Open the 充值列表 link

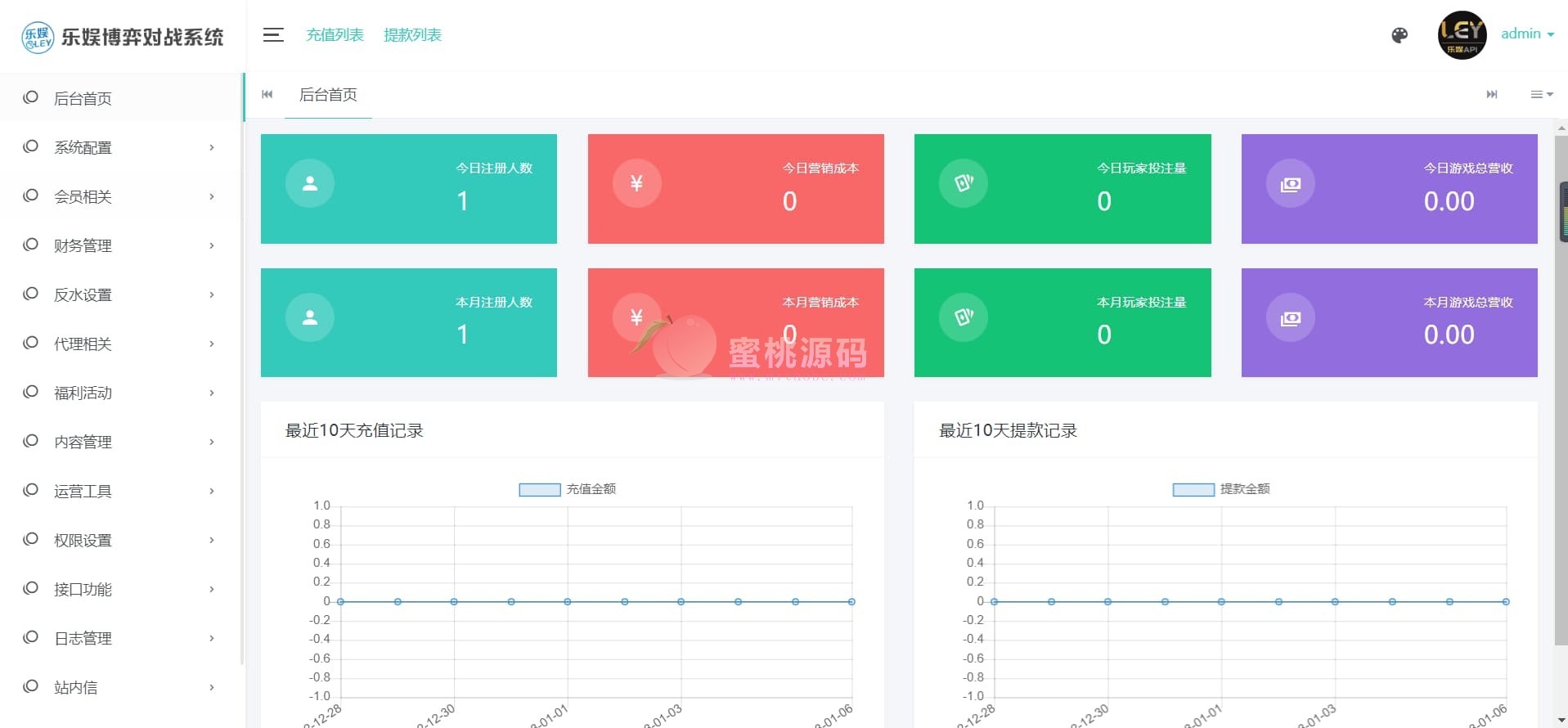click(335, 35)
